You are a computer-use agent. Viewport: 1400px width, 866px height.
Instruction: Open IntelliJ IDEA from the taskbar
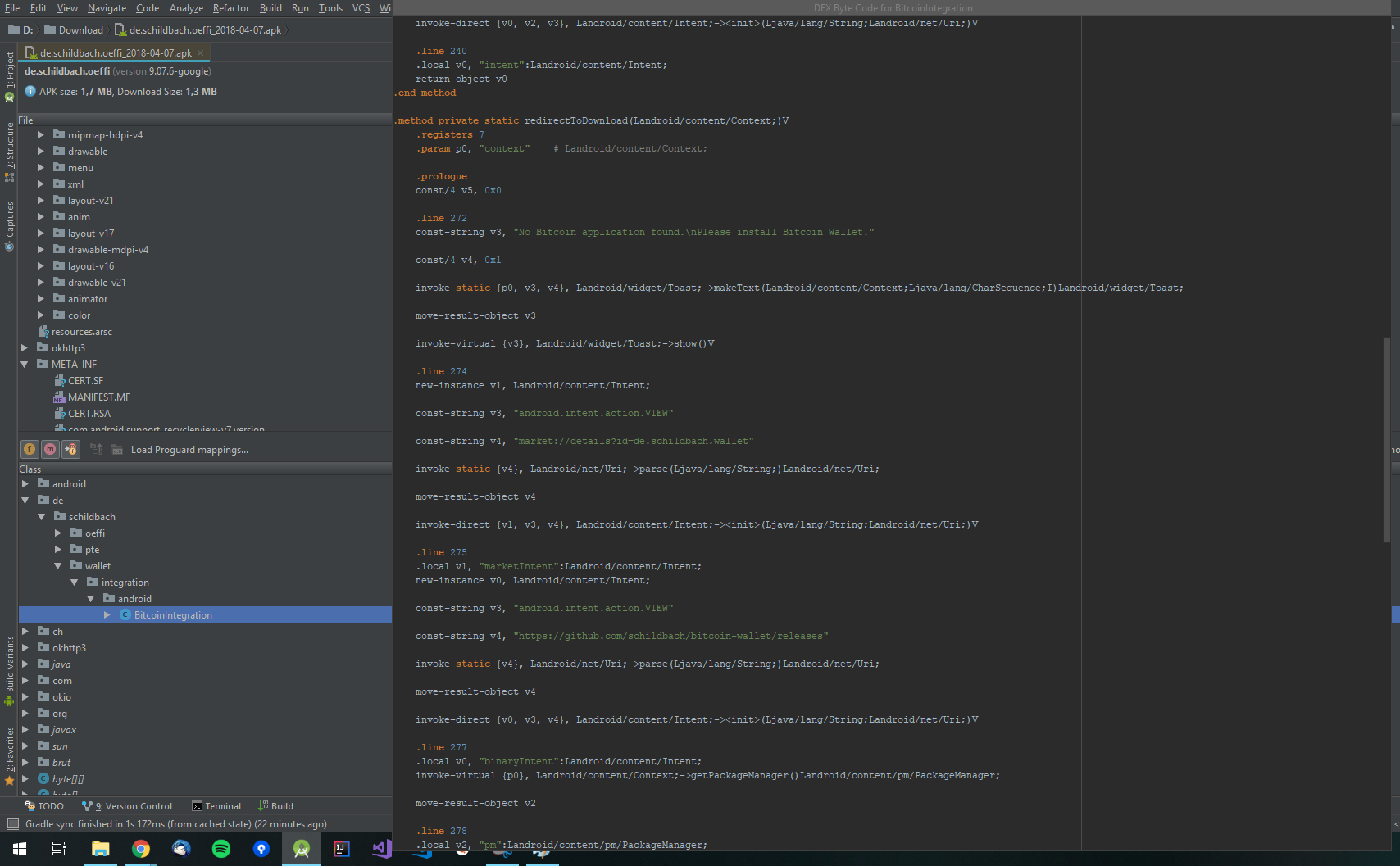click(x=342, y=849)
